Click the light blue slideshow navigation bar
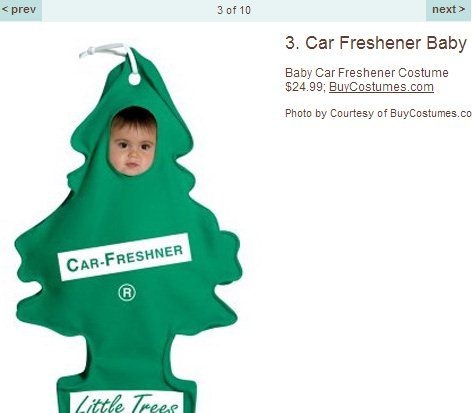Image resolution: width=472 pixels, height=413 pixels. coord(234,10)
